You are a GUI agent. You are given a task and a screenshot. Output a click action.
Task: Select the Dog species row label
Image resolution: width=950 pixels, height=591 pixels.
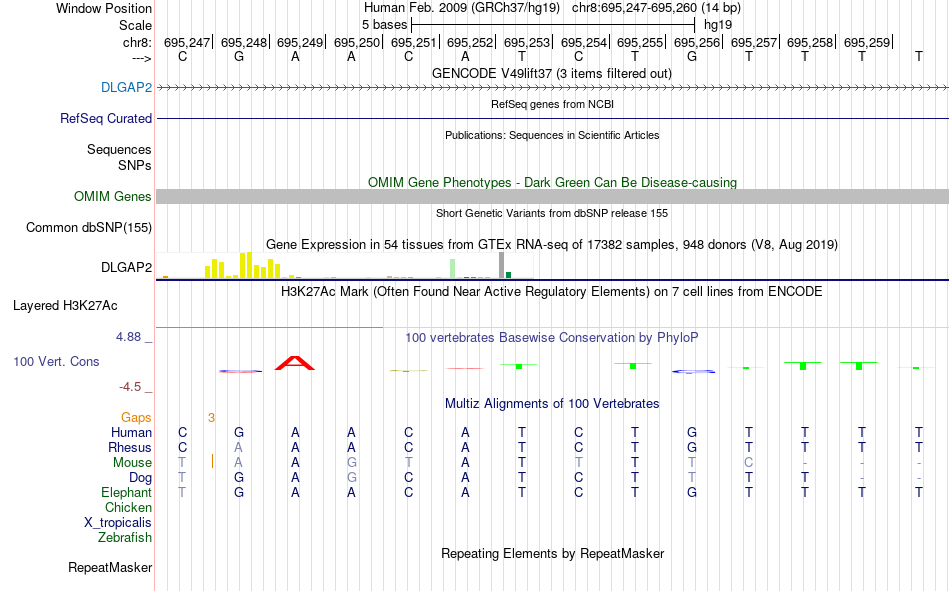[140, 478]
